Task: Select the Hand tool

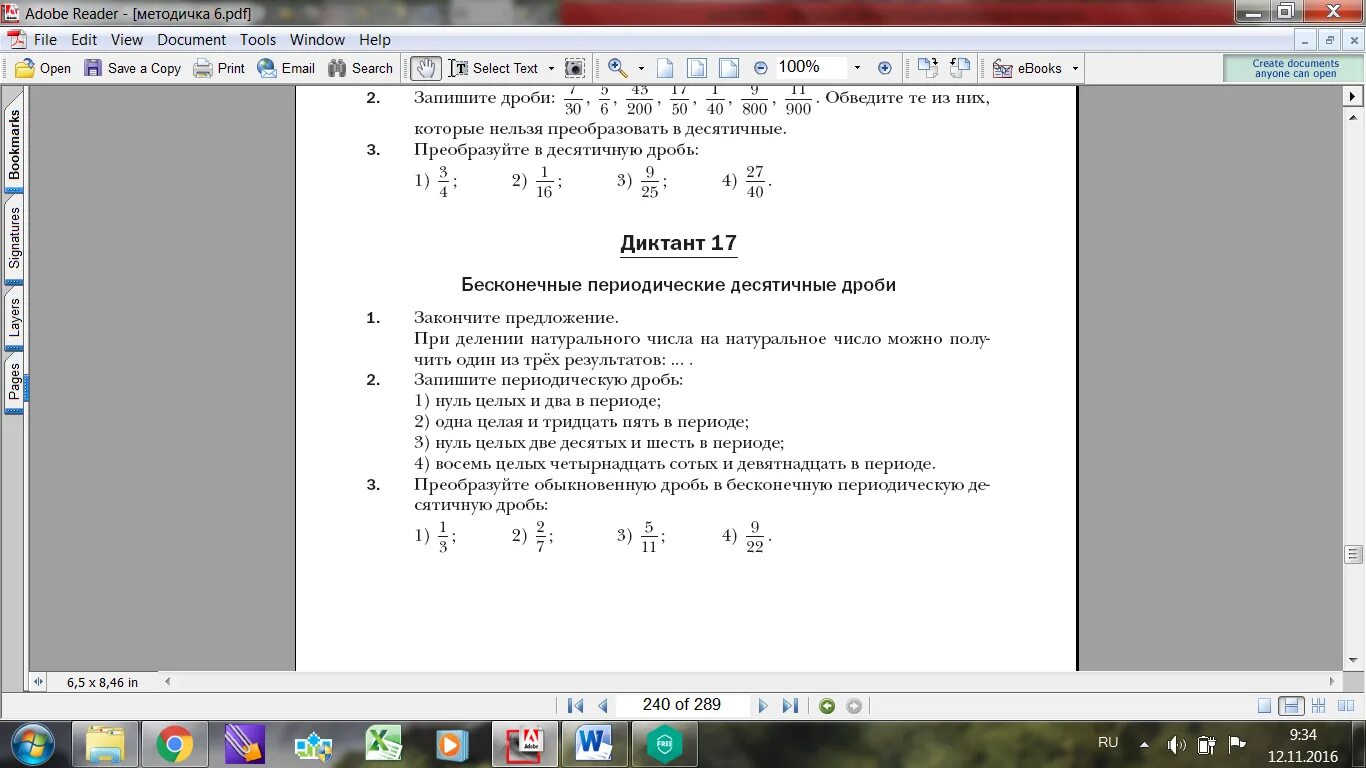Action: tap(425, 68)
